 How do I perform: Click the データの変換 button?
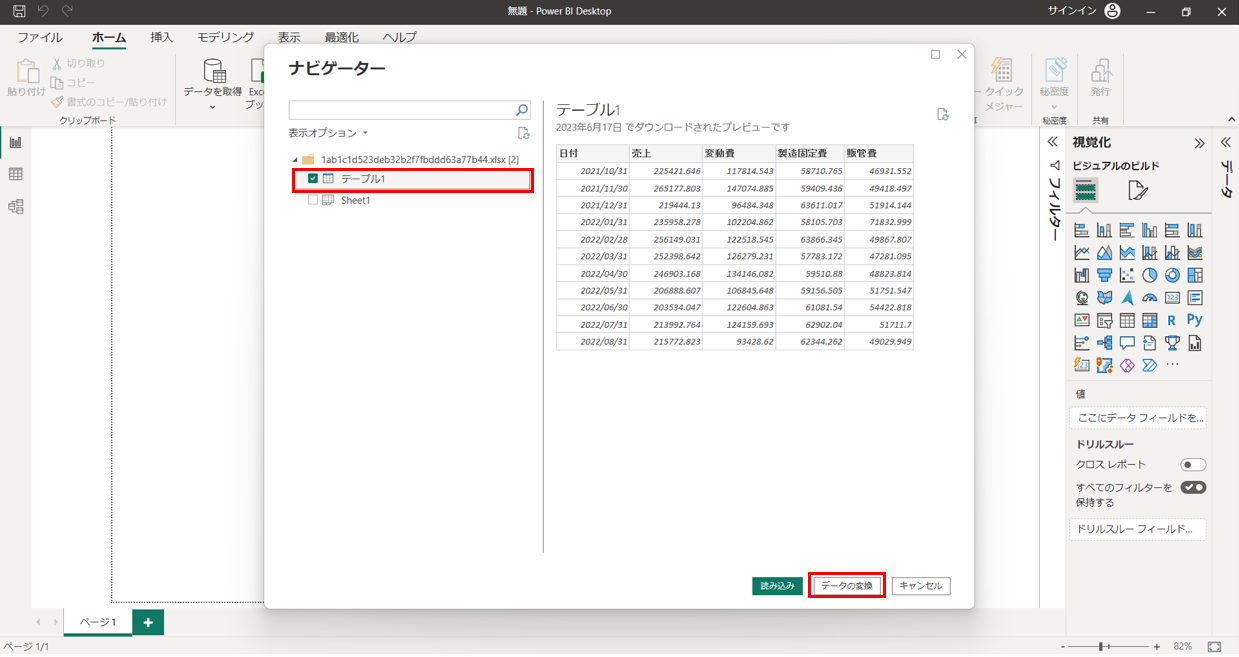click(x=847, y=586)
